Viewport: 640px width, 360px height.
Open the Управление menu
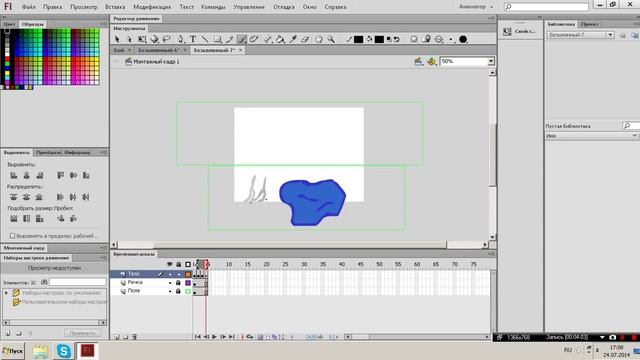click(249, 7)
